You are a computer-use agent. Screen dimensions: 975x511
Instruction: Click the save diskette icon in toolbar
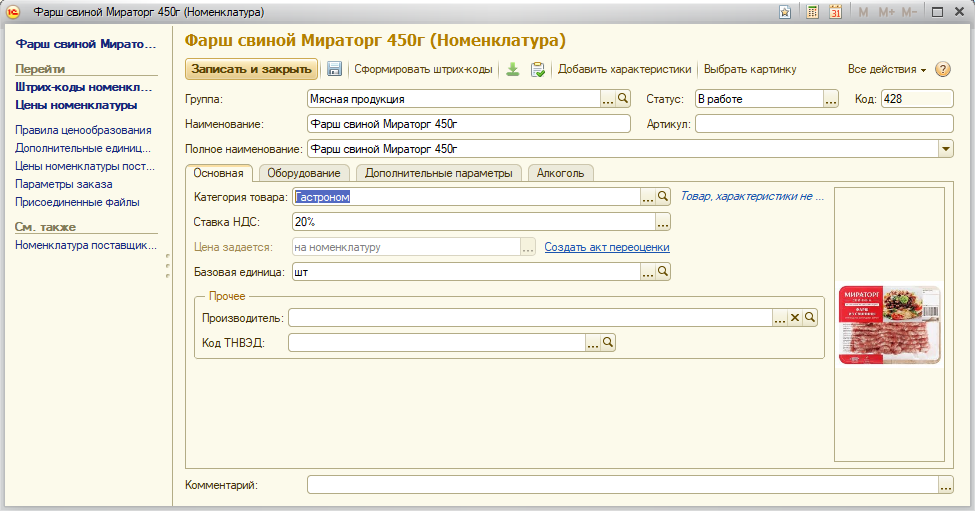(x=335, y=69)
